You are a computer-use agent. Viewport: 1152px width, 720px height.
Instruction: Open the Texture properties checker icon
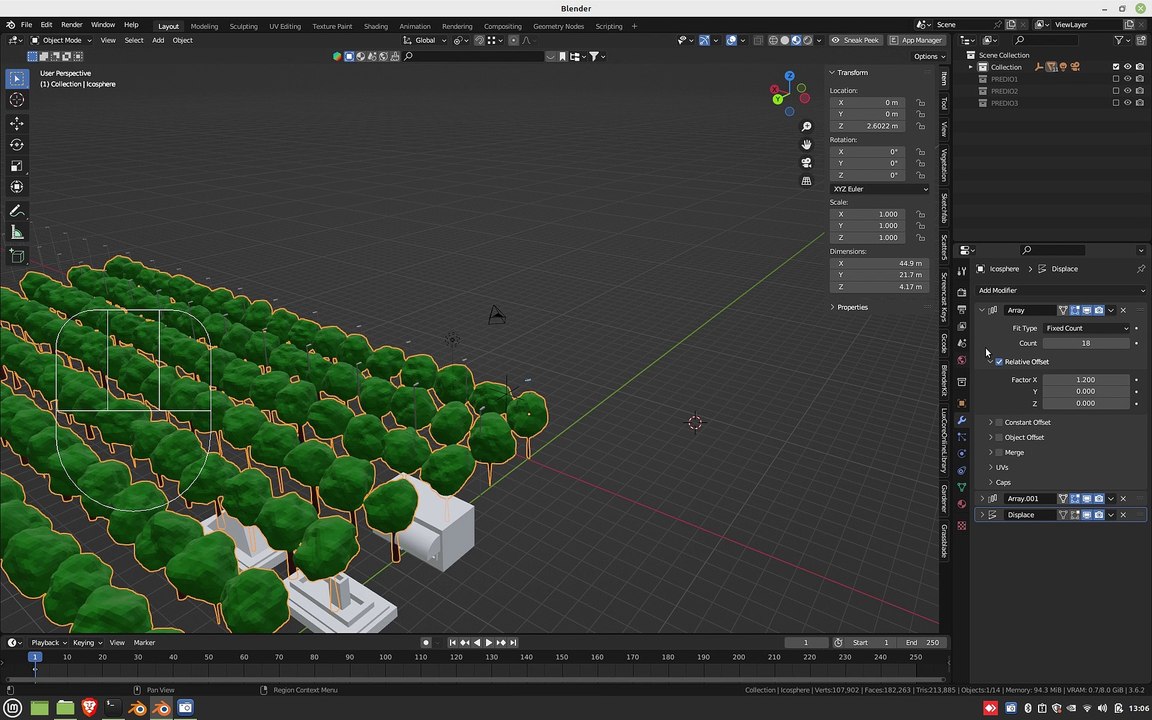tap(962, 526)
